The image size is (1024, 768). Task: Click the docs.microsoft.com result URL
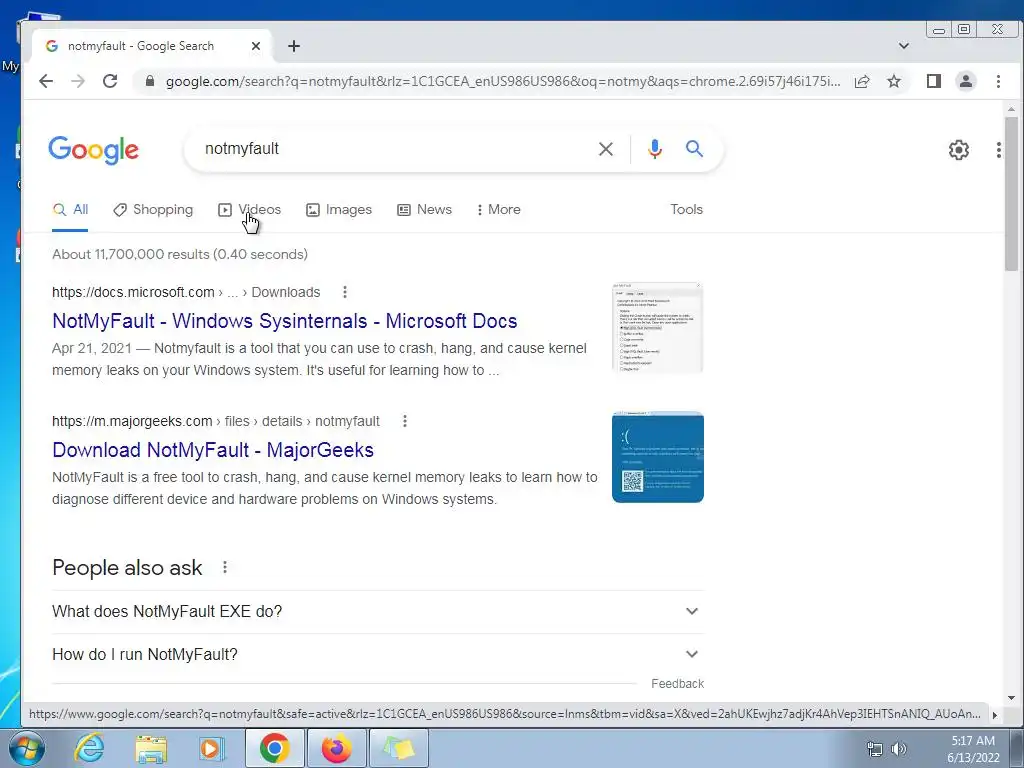tap(186, 292)
